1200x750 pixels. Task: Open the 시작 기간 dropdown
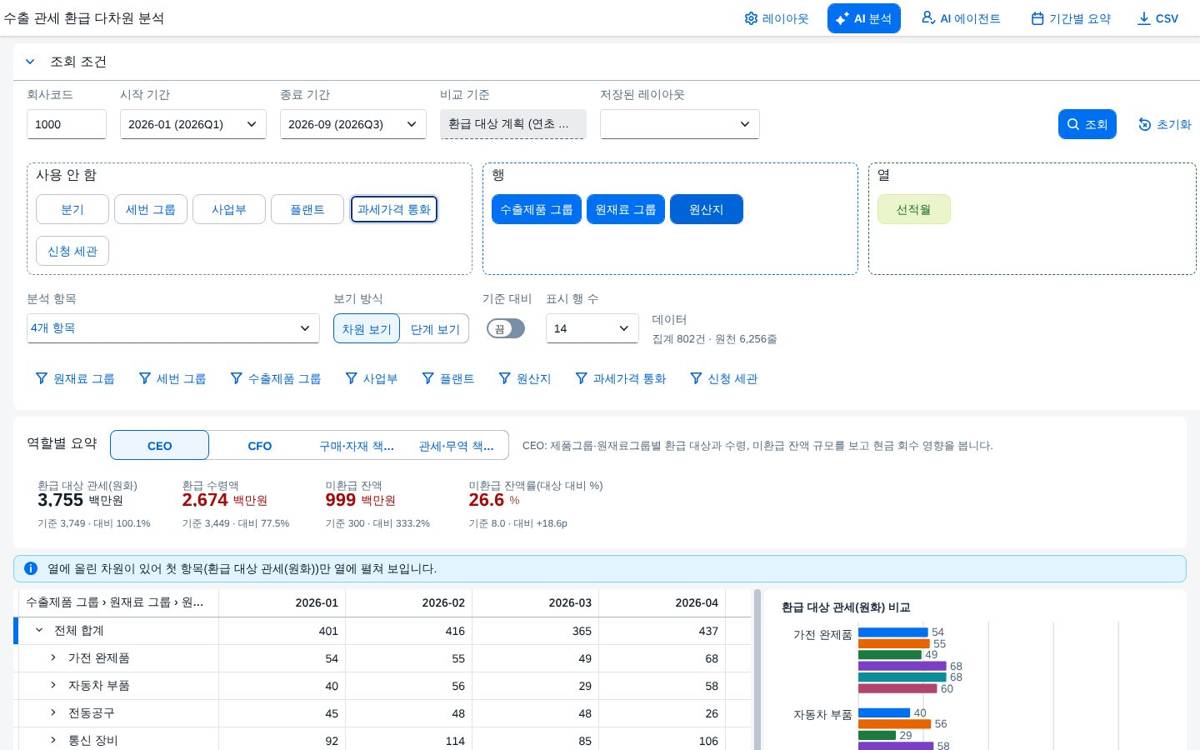193,124
